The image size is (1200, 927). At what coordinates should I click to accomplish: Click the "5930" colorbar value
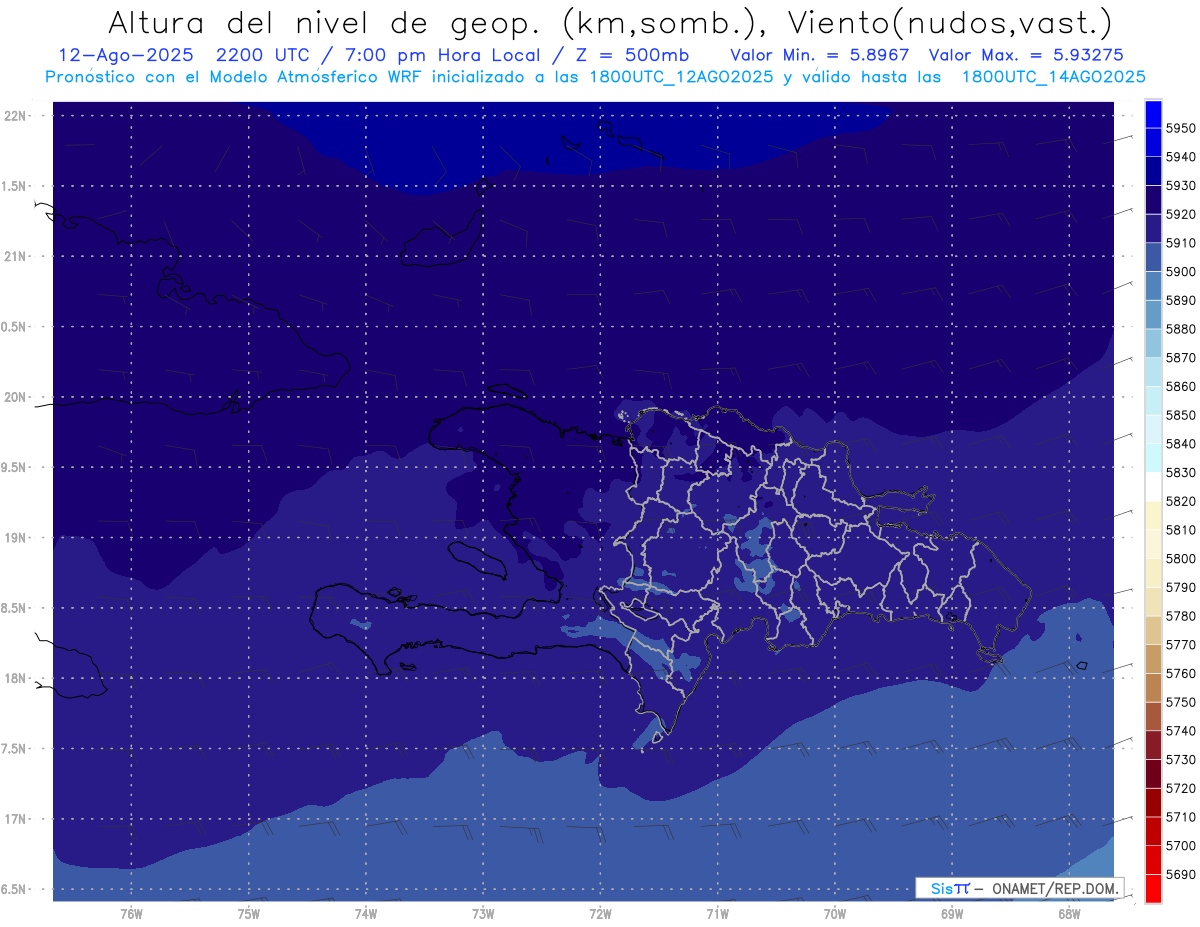coord(1180,185)
